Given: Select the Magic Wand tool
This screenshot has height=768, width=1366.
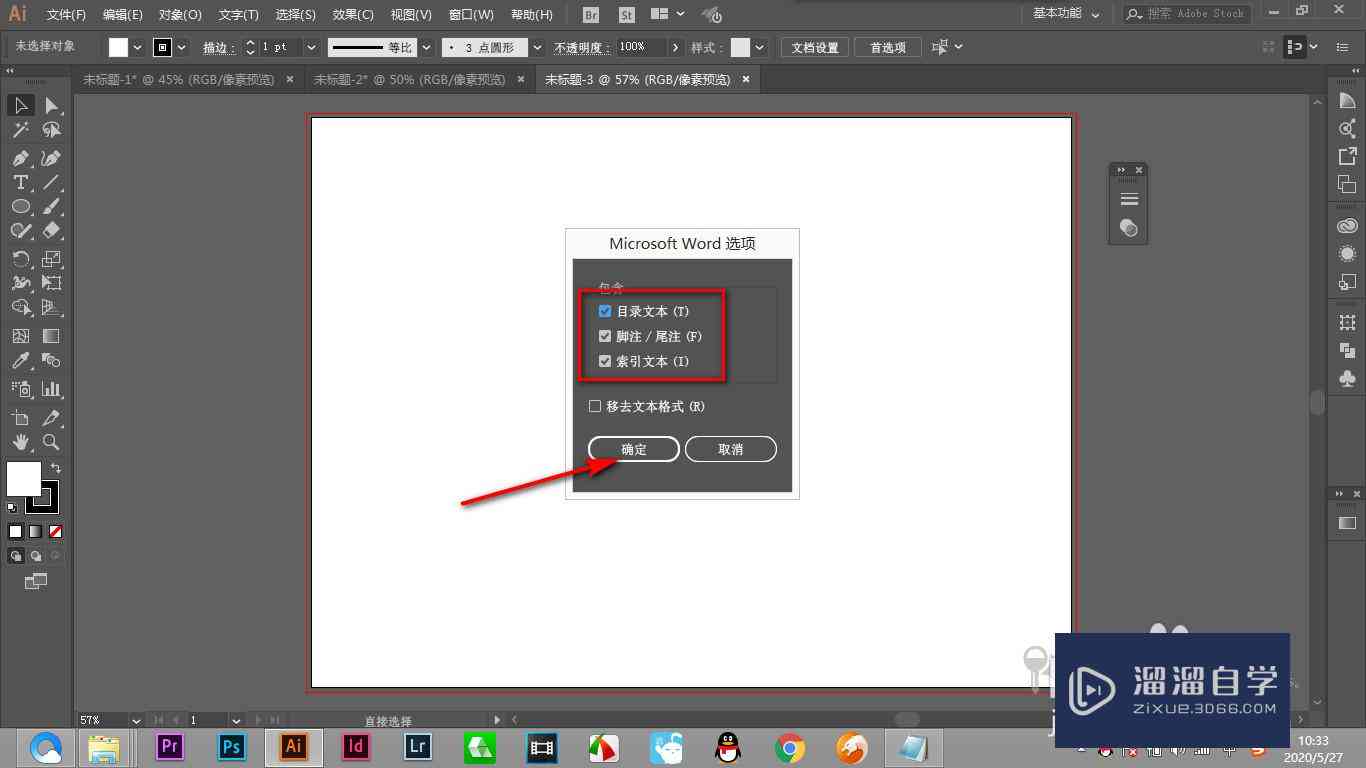Looking at the screenshot, I should [21, 130].
